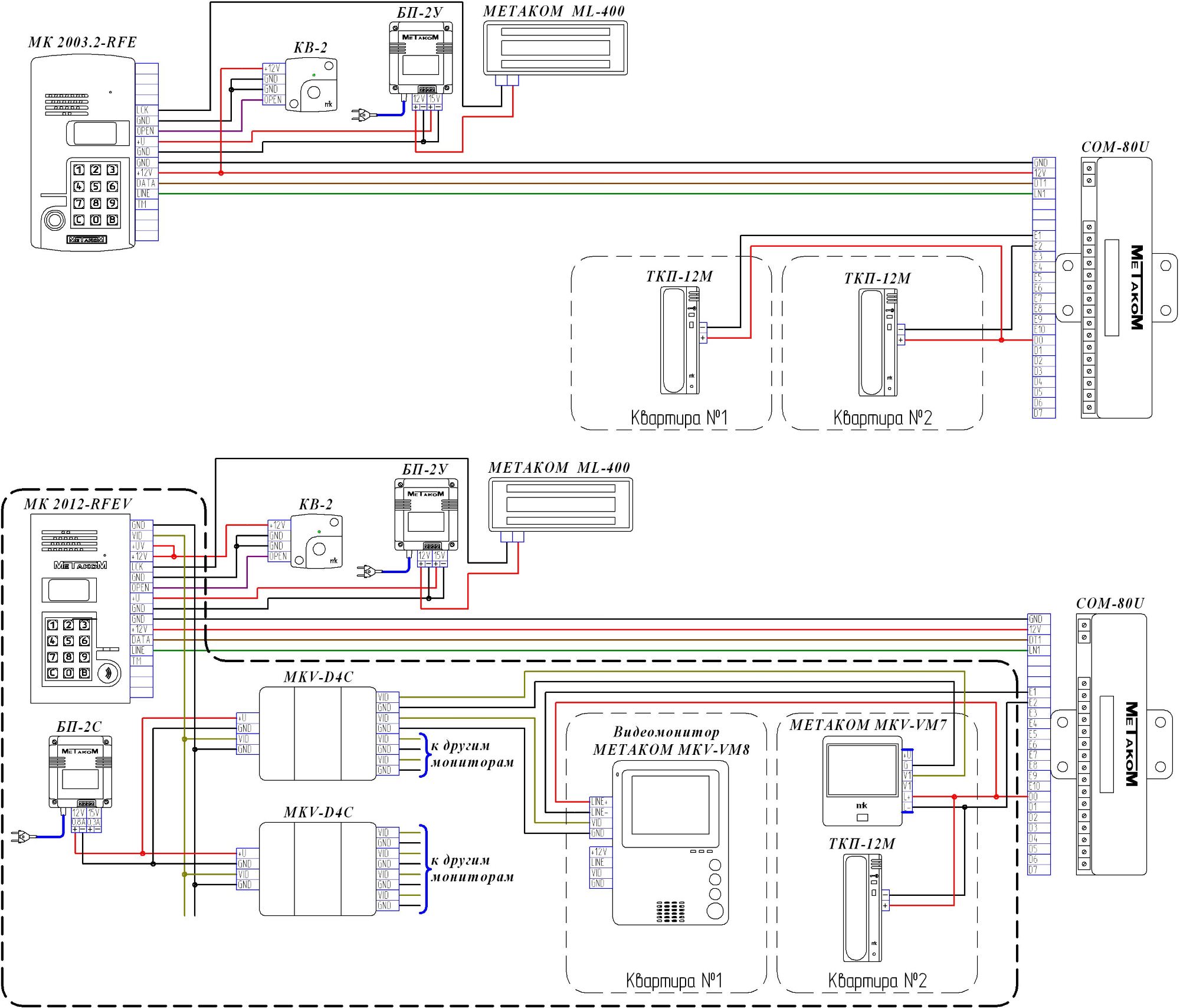Select the LINE+ terminal on the MKV-VM8
1180x1008 pixels.
click(601, 801)
